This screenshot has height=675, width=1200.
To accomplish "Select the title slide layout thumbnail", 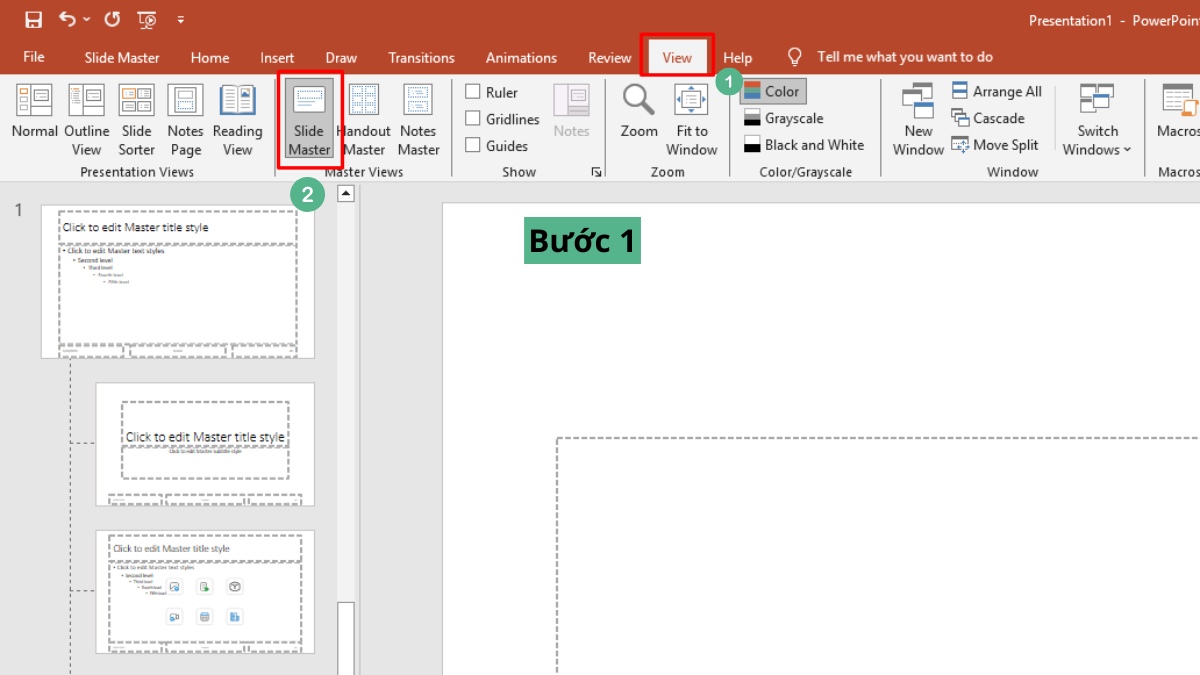I will (205, 443).
